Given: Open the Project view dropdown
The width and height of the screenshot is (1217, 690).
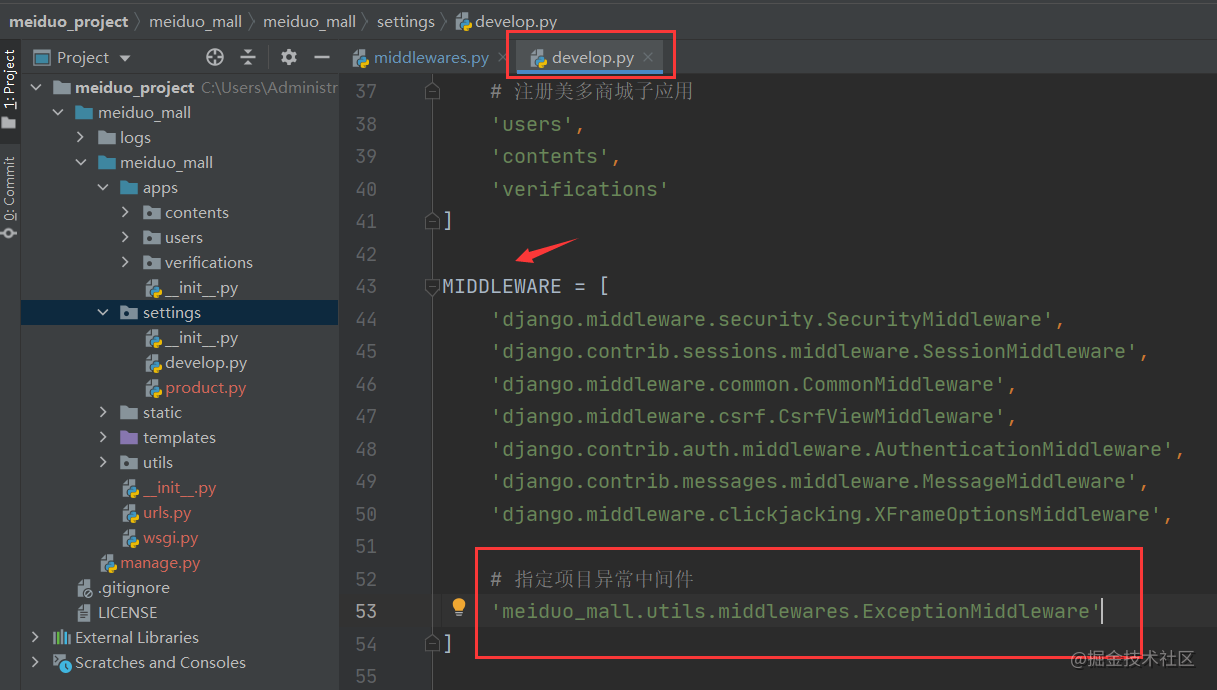Looking at the screenshot, I should pyautogui.click(x=93, y=58).
